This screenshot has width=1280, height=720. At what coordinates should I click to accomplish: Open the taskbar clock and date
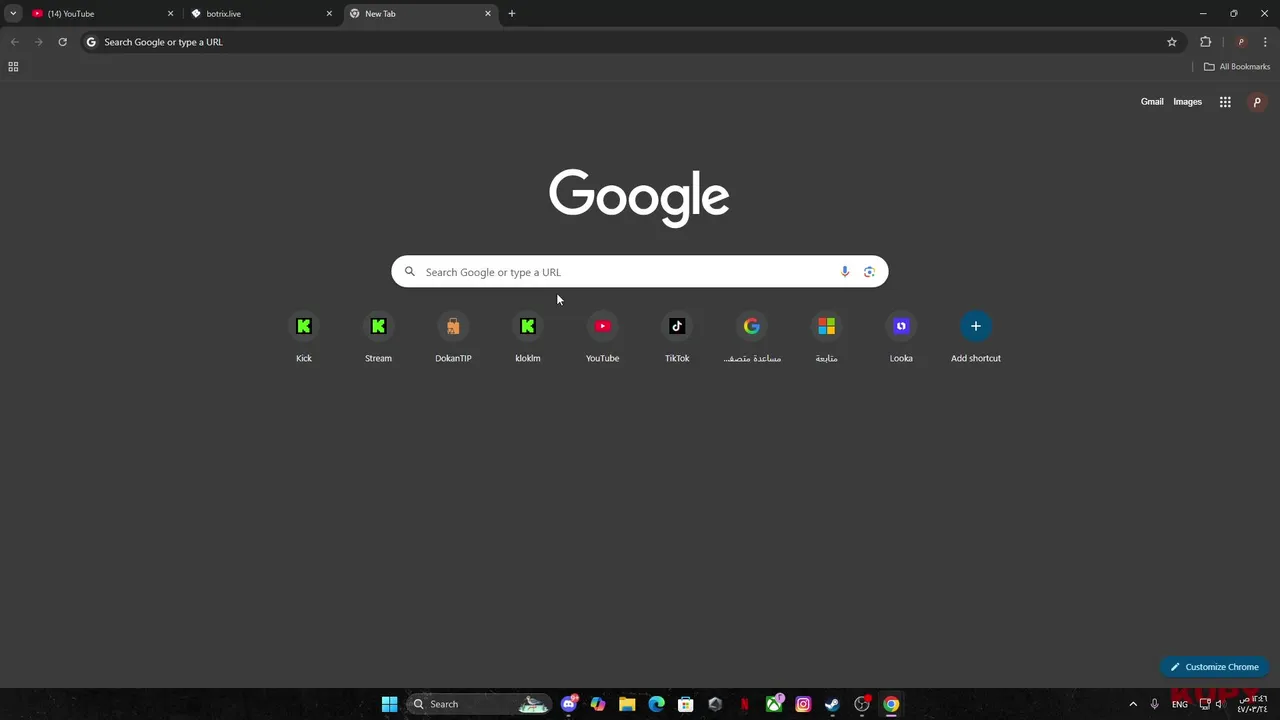coord(1252,704)
